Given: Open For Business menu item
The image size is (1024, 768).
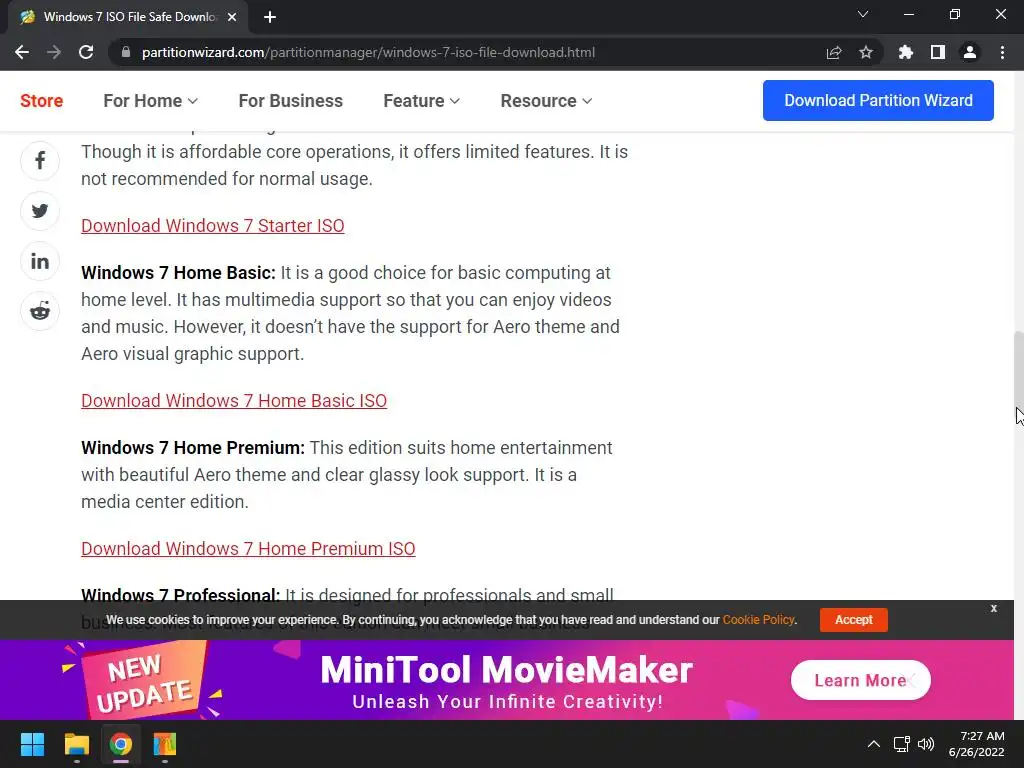Looking at the screenshot, I should click(x=291, y=101).
